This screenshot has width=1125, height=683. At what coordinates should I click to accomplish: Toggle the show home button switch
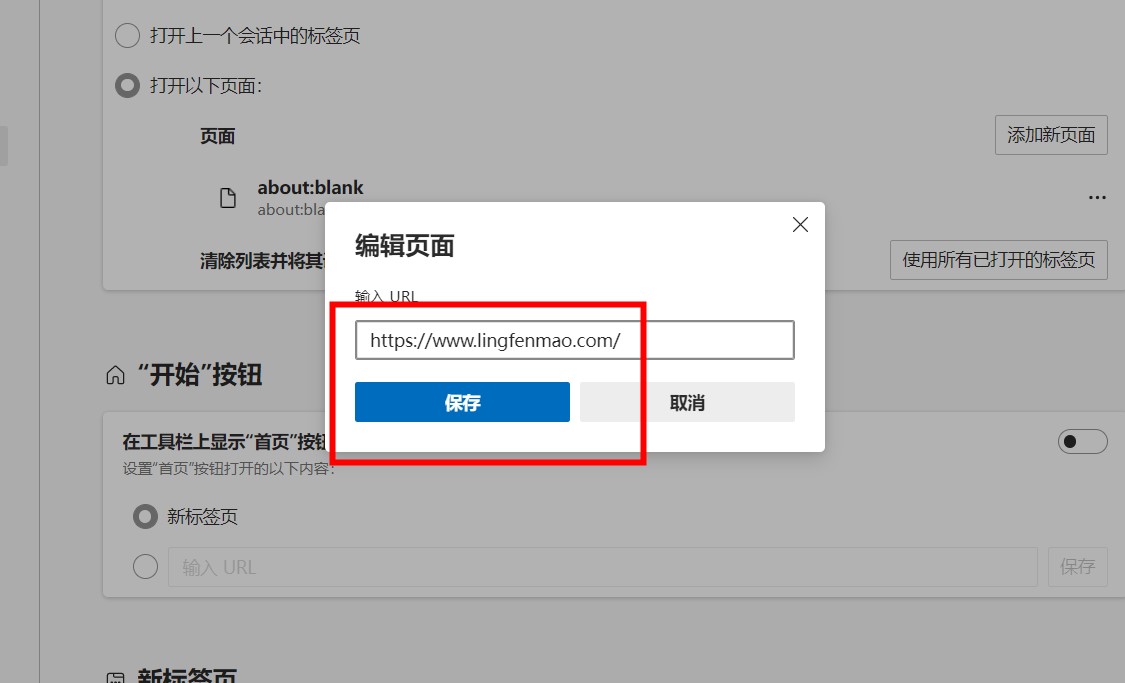[1082, 441]
